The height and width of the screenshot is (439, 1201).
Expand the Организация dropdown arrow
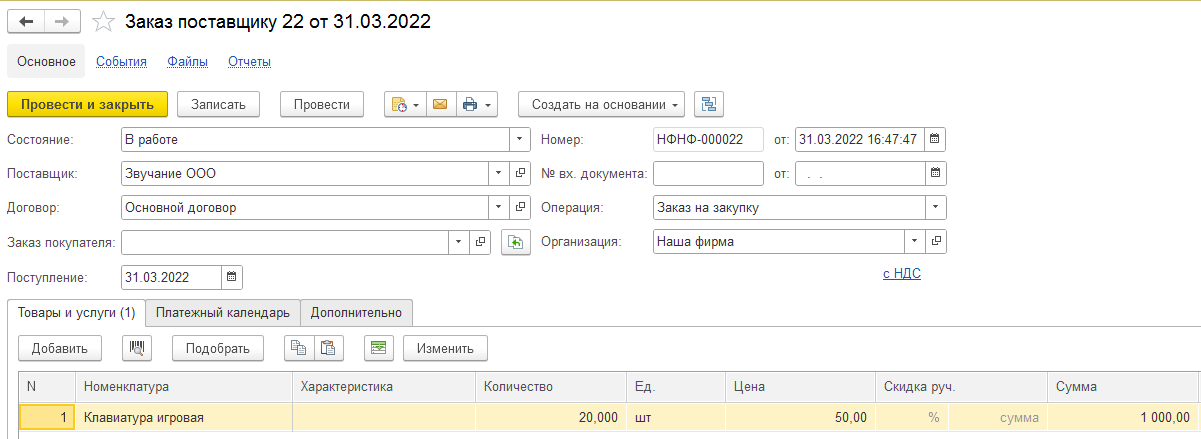click(916, 242)
